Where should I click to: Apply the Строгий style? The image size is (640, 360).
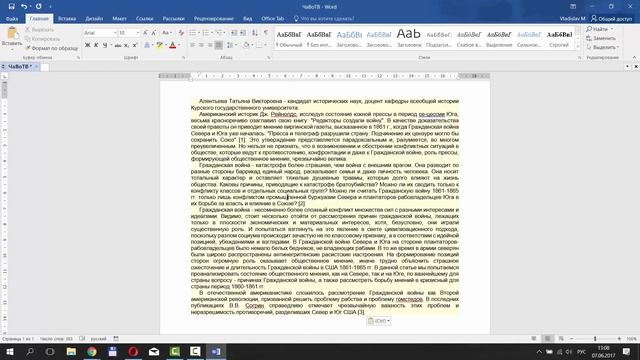coord(559,39)
